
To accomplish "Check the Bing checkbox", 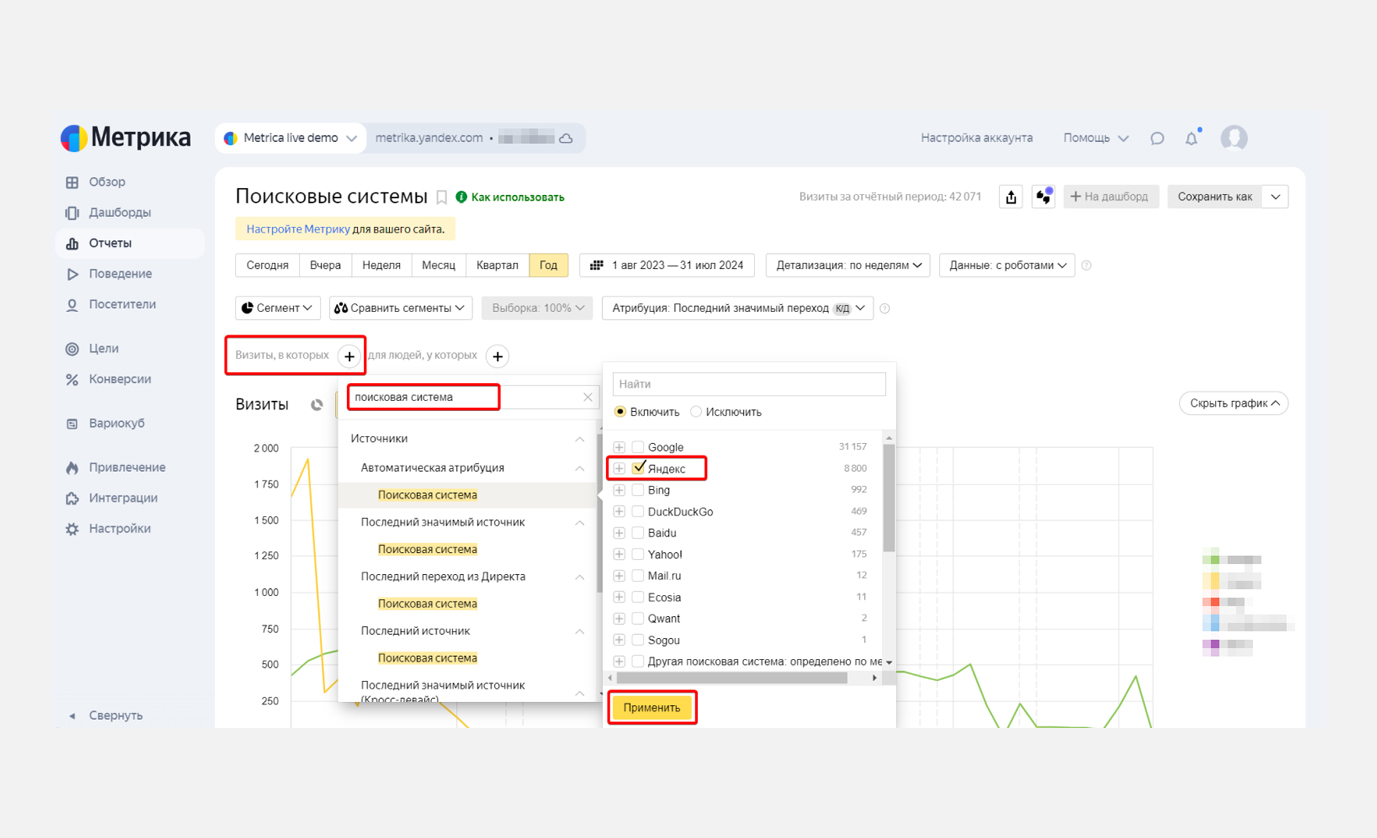I will click(x=638, y=490).
